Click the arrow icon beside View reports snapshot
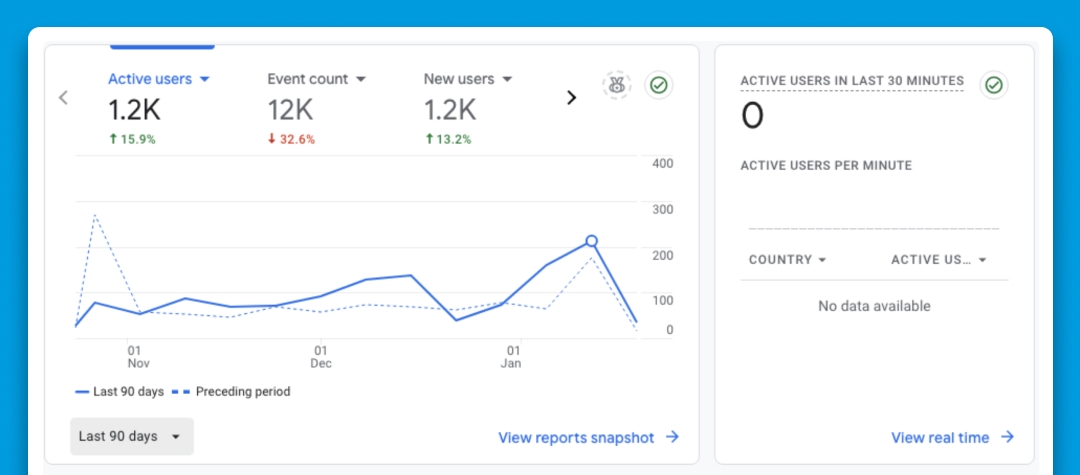1080x475 pixels. [x=673, y=437]
